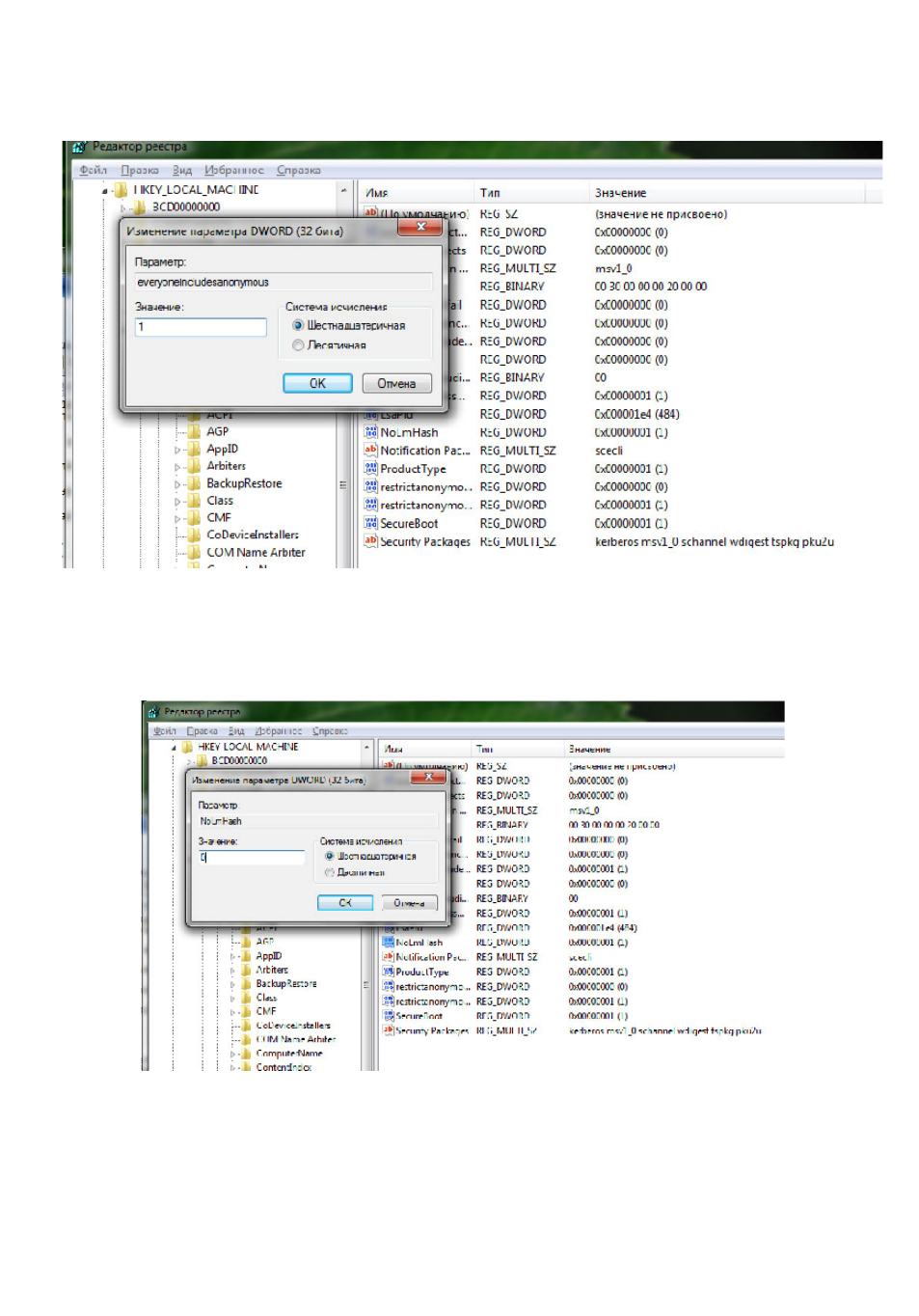Open the Справка menu in upper screenshot

tap(299, 170)
